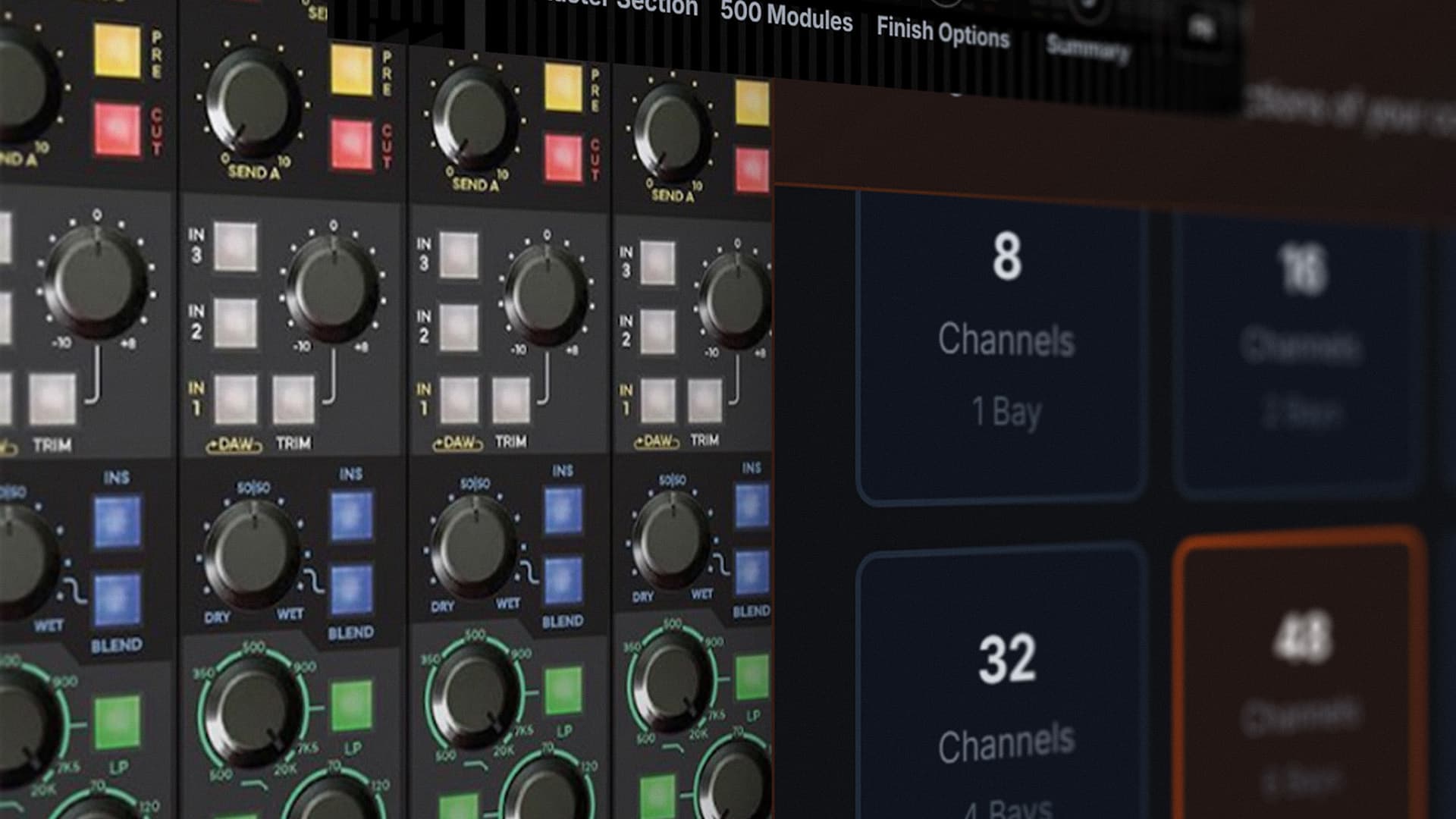Toggle the blue BLEND button on second strip

[x=351, y=589]
